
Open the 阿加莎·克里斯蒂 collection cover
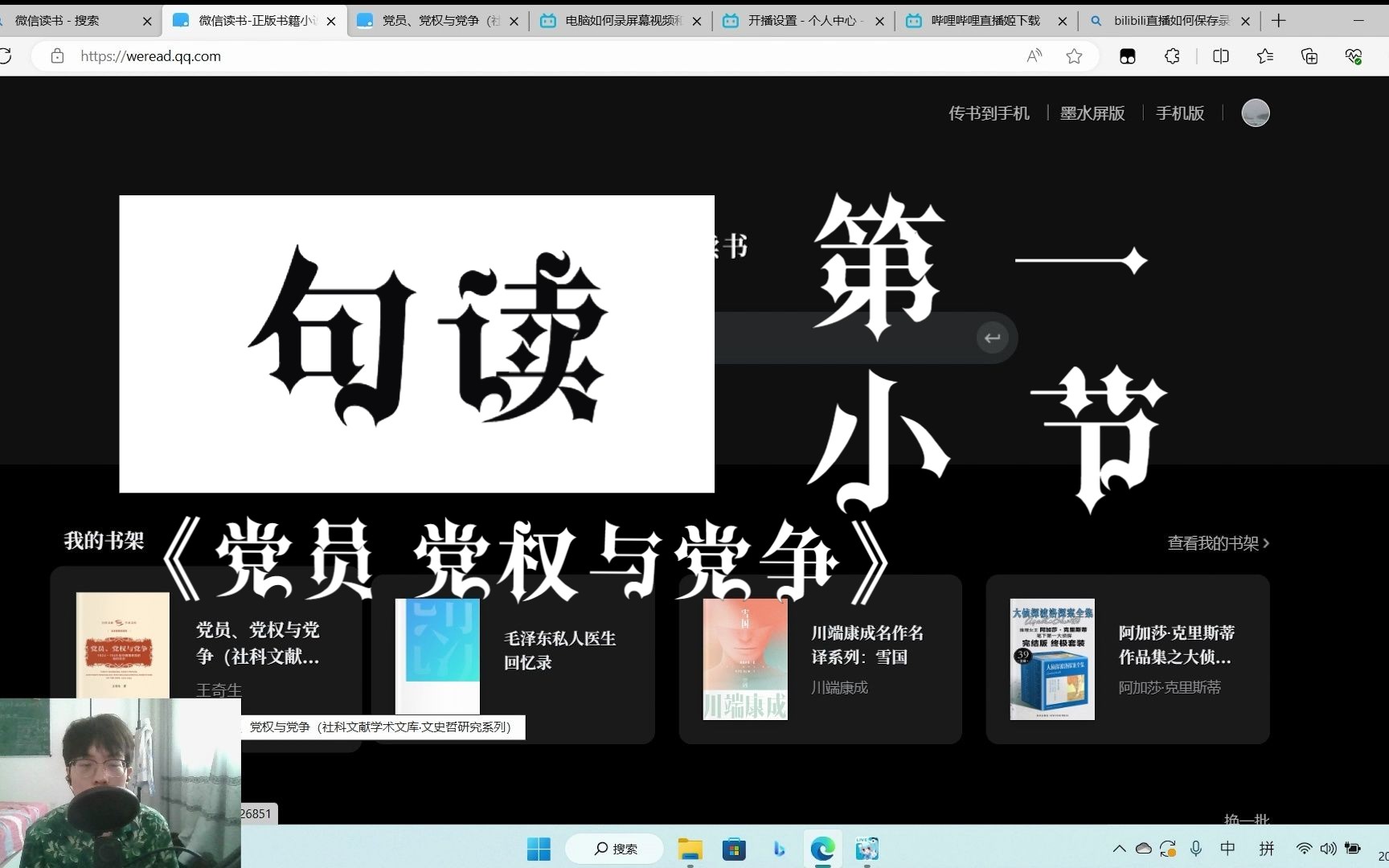(x=1052, y=659)
